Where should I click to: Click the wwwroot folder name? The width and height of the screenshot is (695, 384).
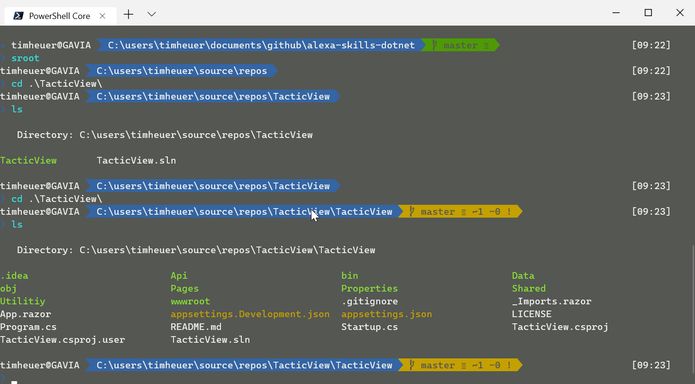point(190,302)
